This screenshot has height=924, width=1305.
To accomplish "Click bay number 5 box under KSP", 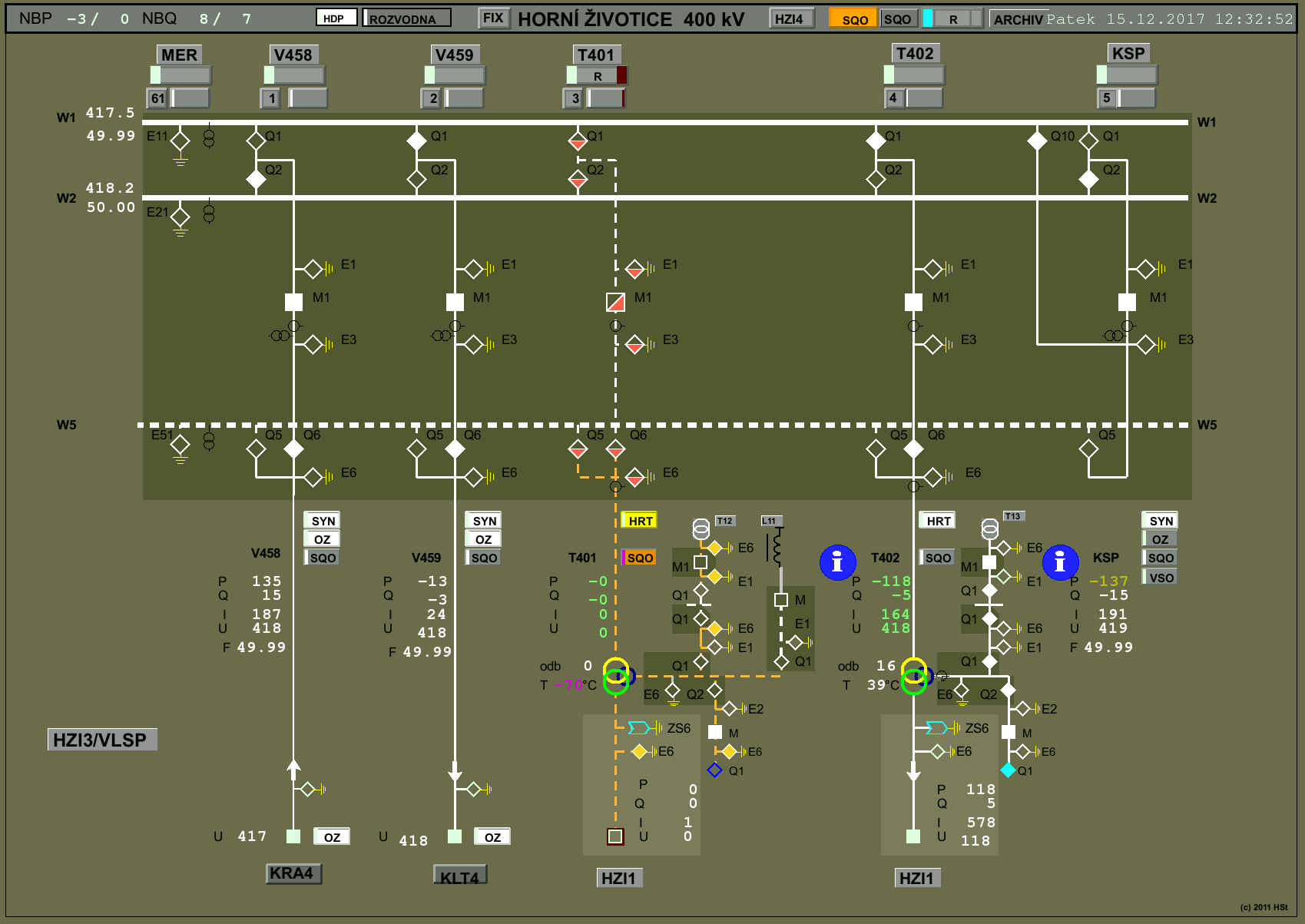I will (x=1106, y=98).
